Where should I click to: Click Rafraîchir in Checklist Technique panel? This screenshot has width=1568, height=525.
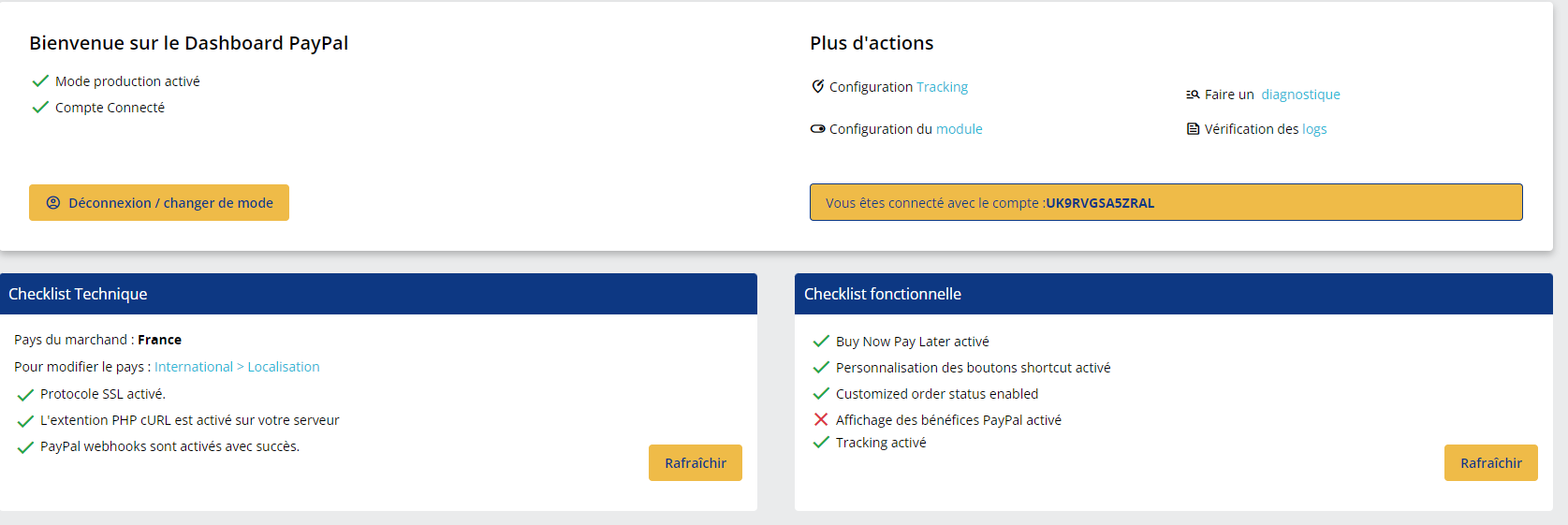point(696,463)
